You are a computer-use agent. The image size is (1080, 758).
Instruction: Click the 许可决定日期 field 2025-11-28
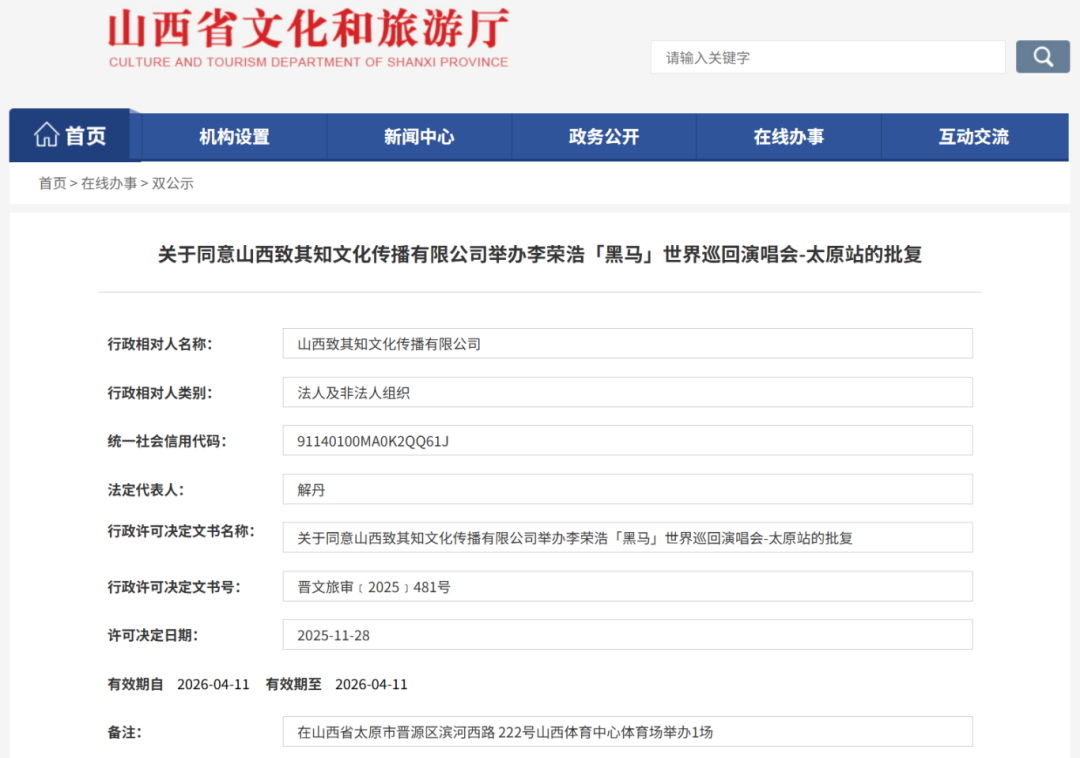[627, 635]
